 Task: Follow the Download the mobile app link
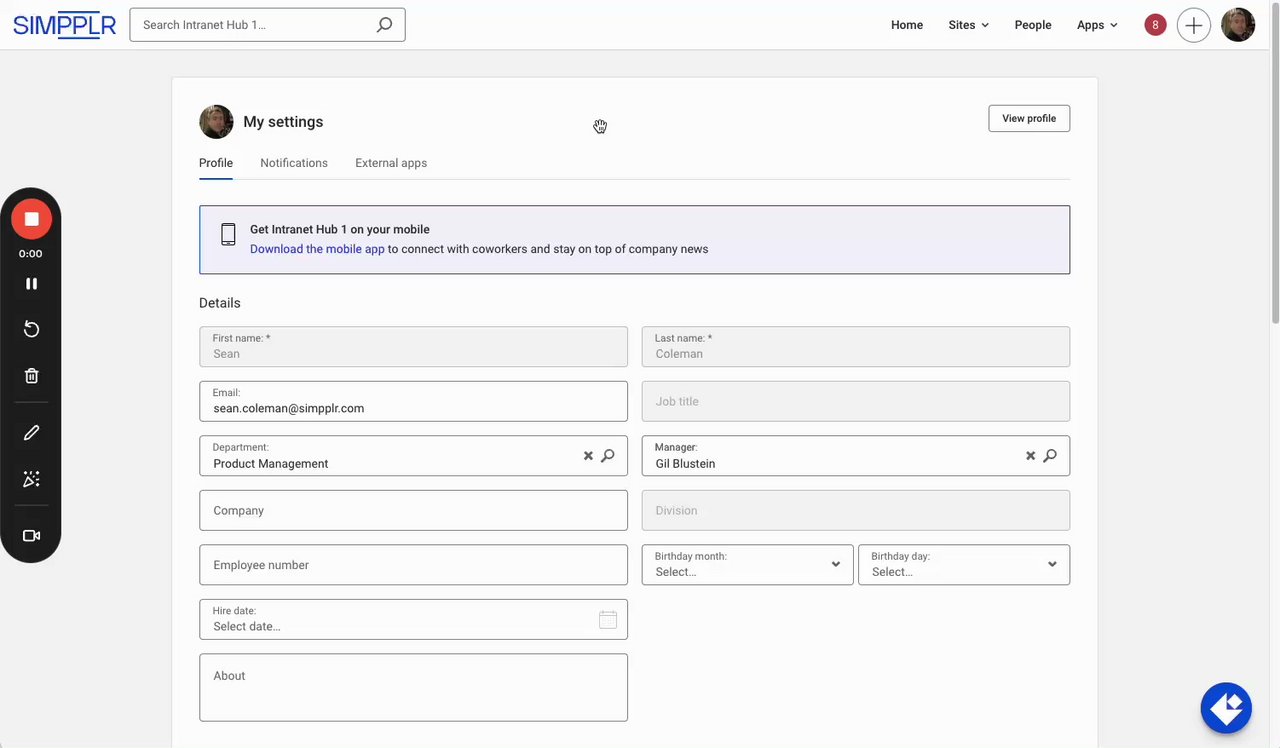317,249
